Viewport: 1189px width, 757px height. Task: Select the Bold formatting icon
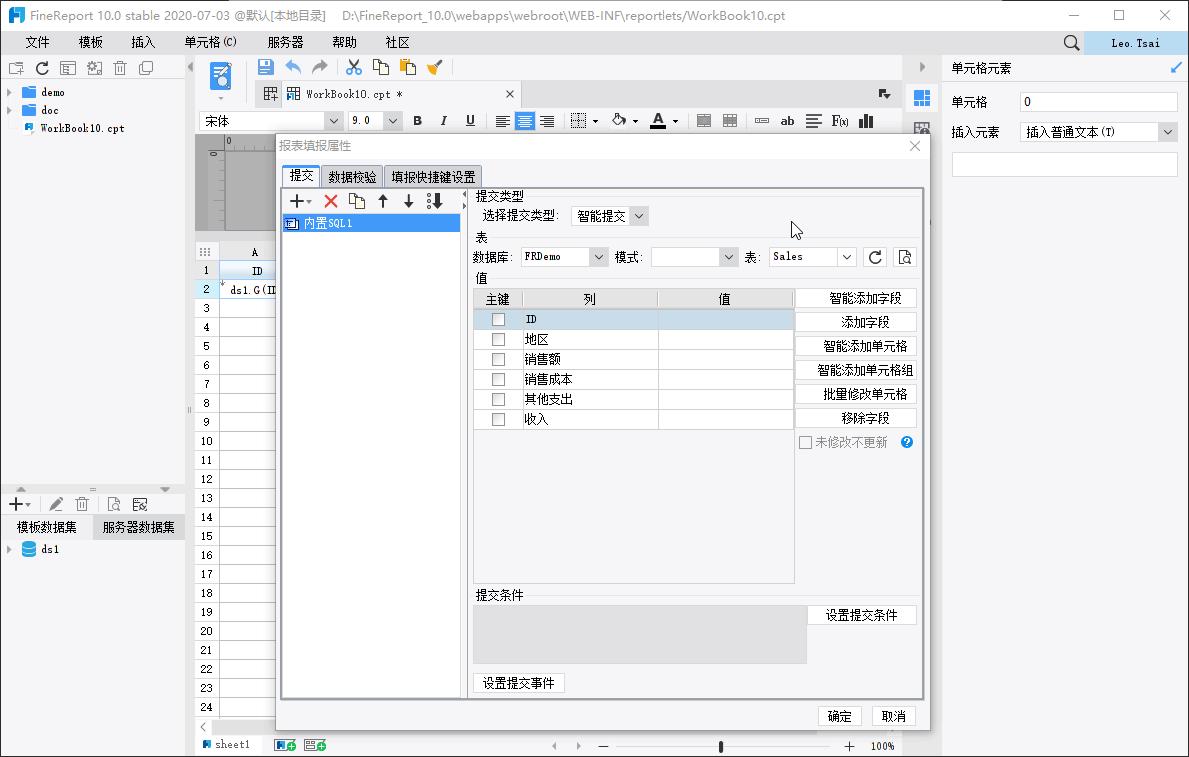tap(417, 120)
